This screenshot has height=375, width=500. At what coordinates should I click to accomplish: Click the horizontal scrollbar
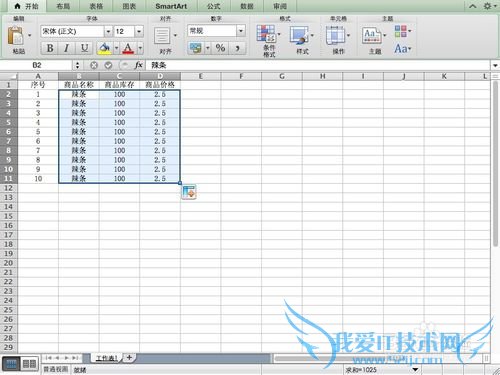click(378, 358)
